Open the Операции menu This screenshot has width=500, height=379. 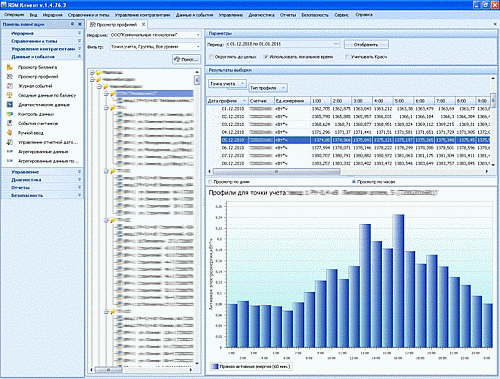click(14, 15)
